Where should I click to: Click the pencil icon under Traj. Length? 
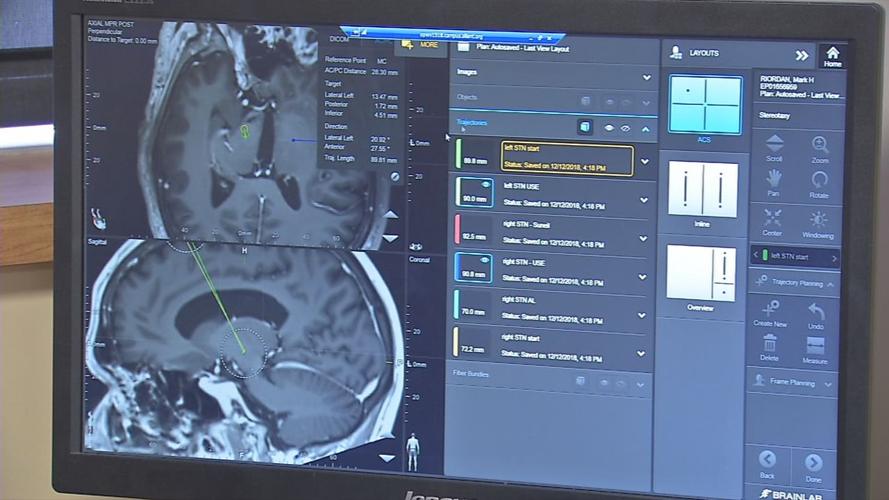[x=395, y=176]
